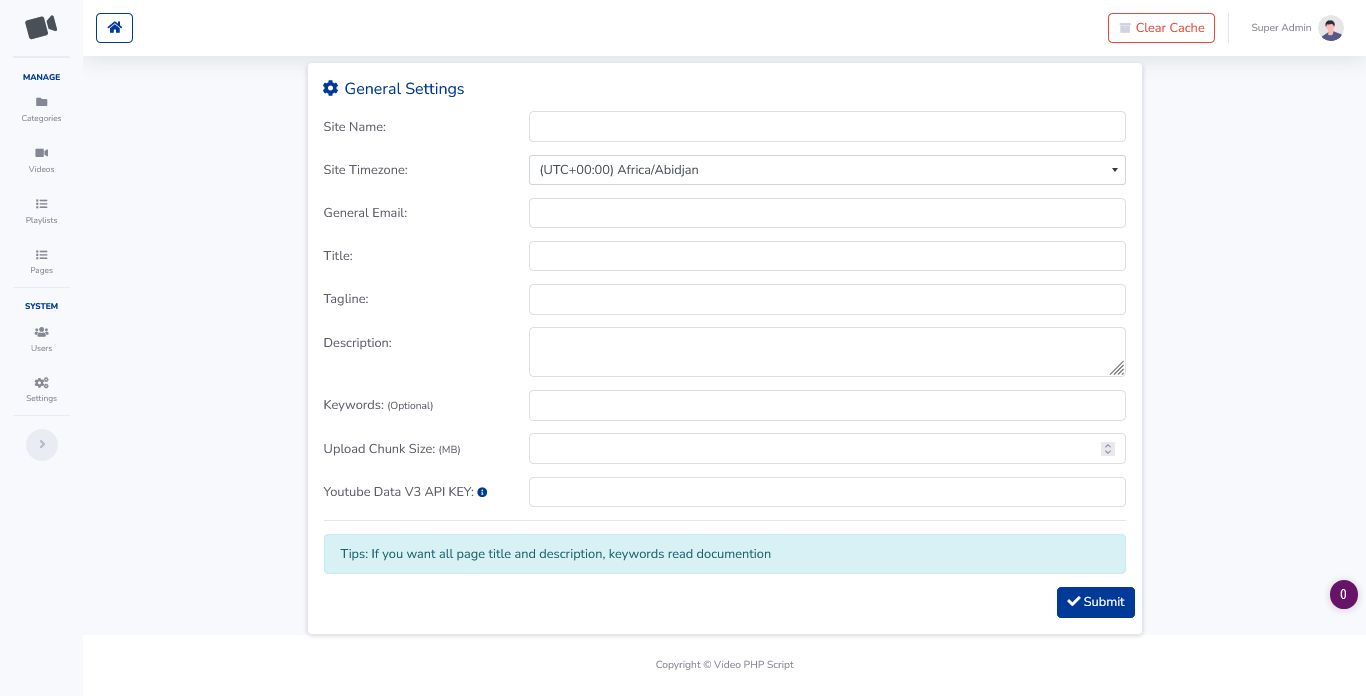
Task: Click the video camera logo icon
Action: click(41, 27)
